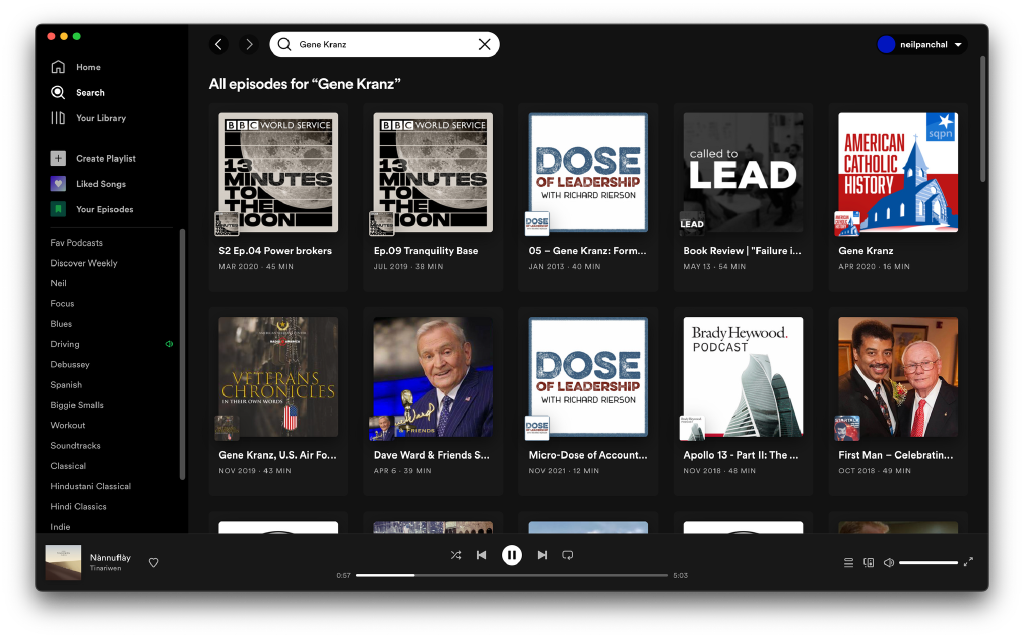Open the play queue

[x=848, y=562]
